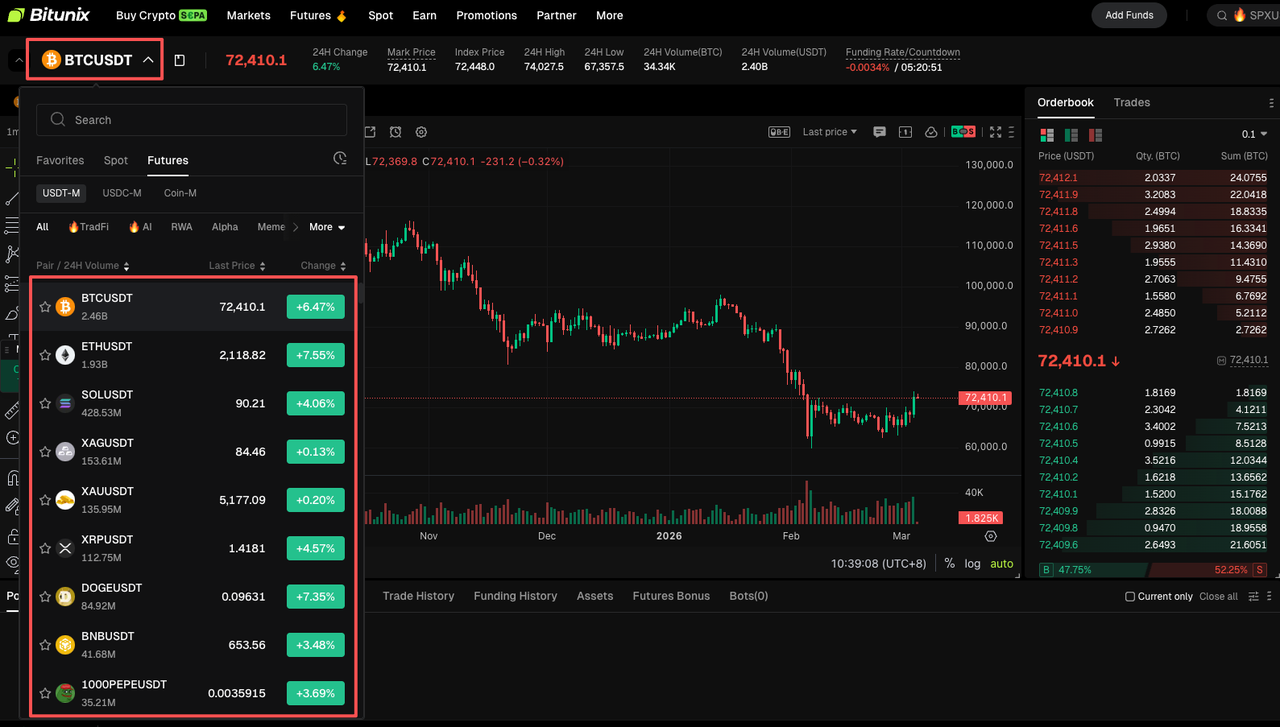Open orderbook panel more options menu
The width and height of the screenshot is (1280, 727).
[1272, 103]
